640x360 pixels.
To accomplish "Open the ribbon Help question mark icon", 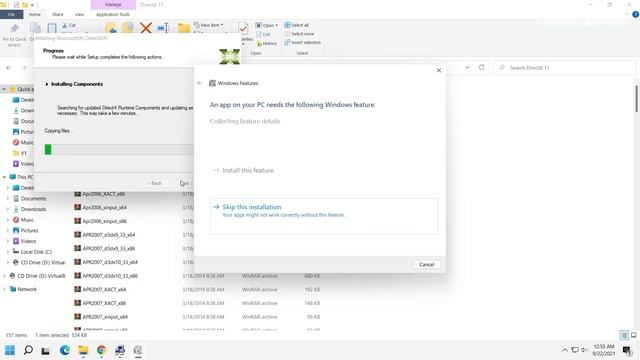I will tap(635, 14).
